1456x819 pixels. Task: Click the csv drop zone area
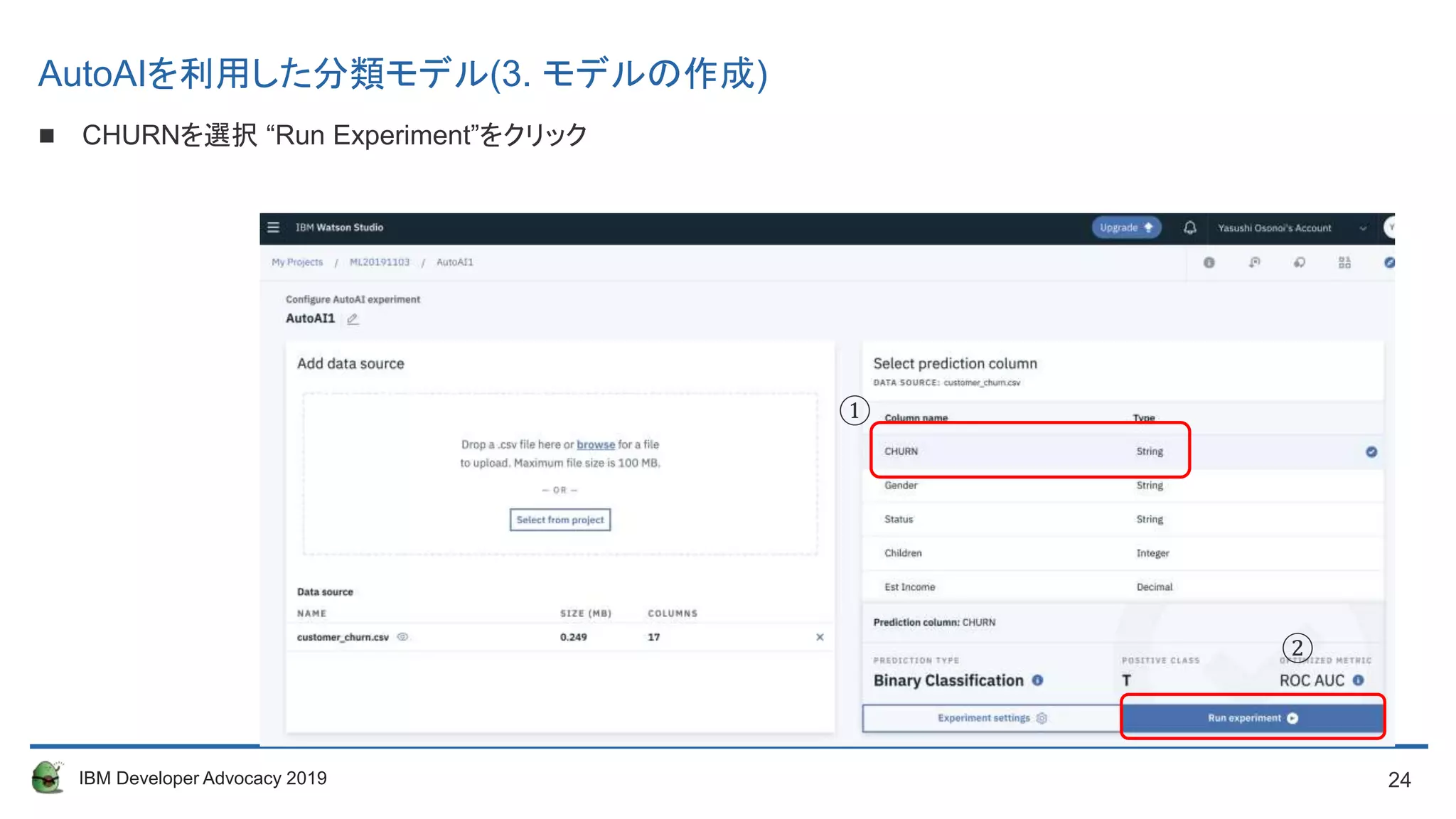(560, 473)
